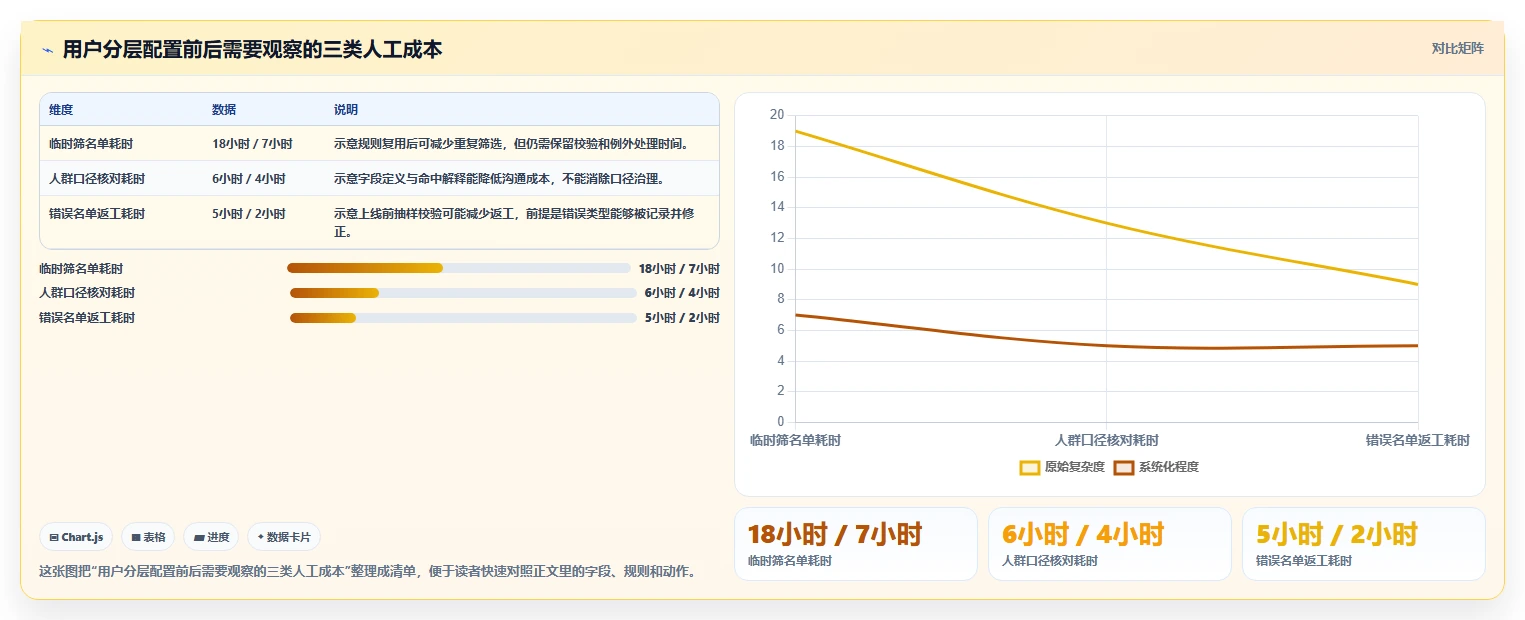This screenshot has width=1525, height=620.
Task: Click the 数据 table column header
Action: (x=224, y=110)
